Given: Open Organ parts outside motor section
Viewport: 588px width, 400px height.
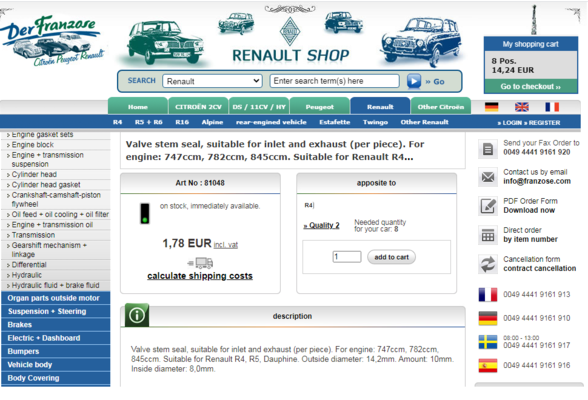Looking at the screenshot, I should click(56, 298).
